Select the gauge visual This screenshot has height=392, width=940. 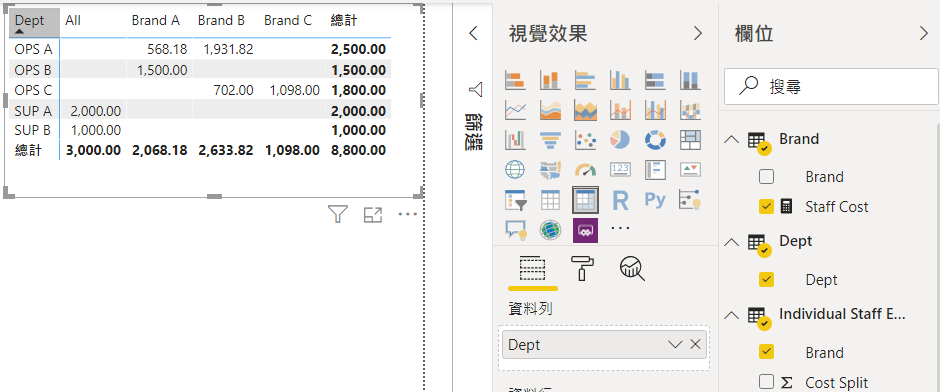coord(585,170)
